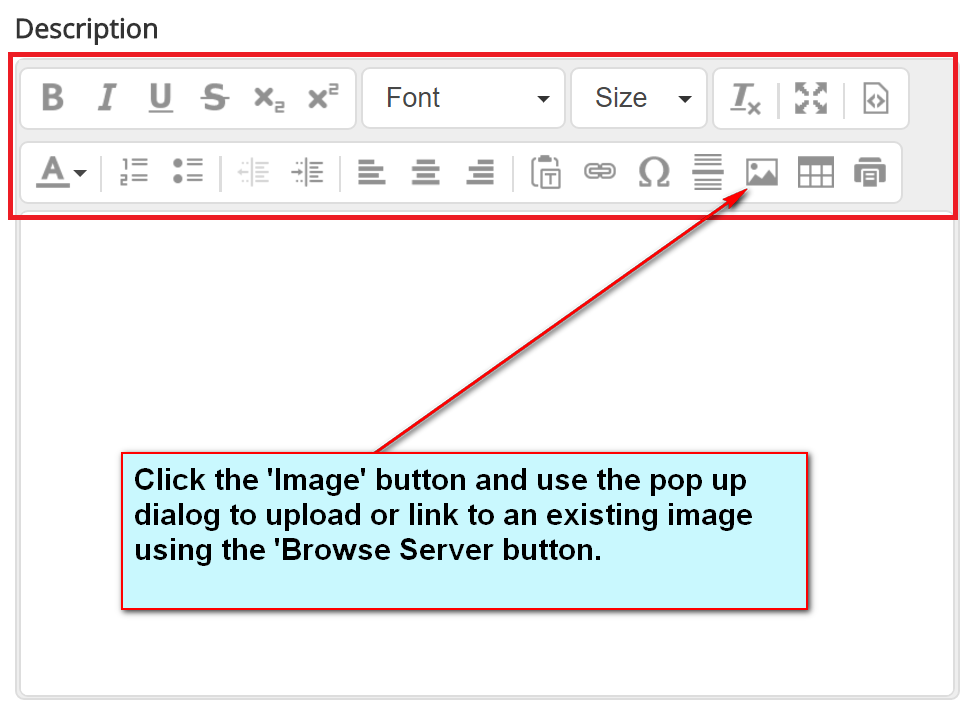Click the paste as plain text icon

546,172
